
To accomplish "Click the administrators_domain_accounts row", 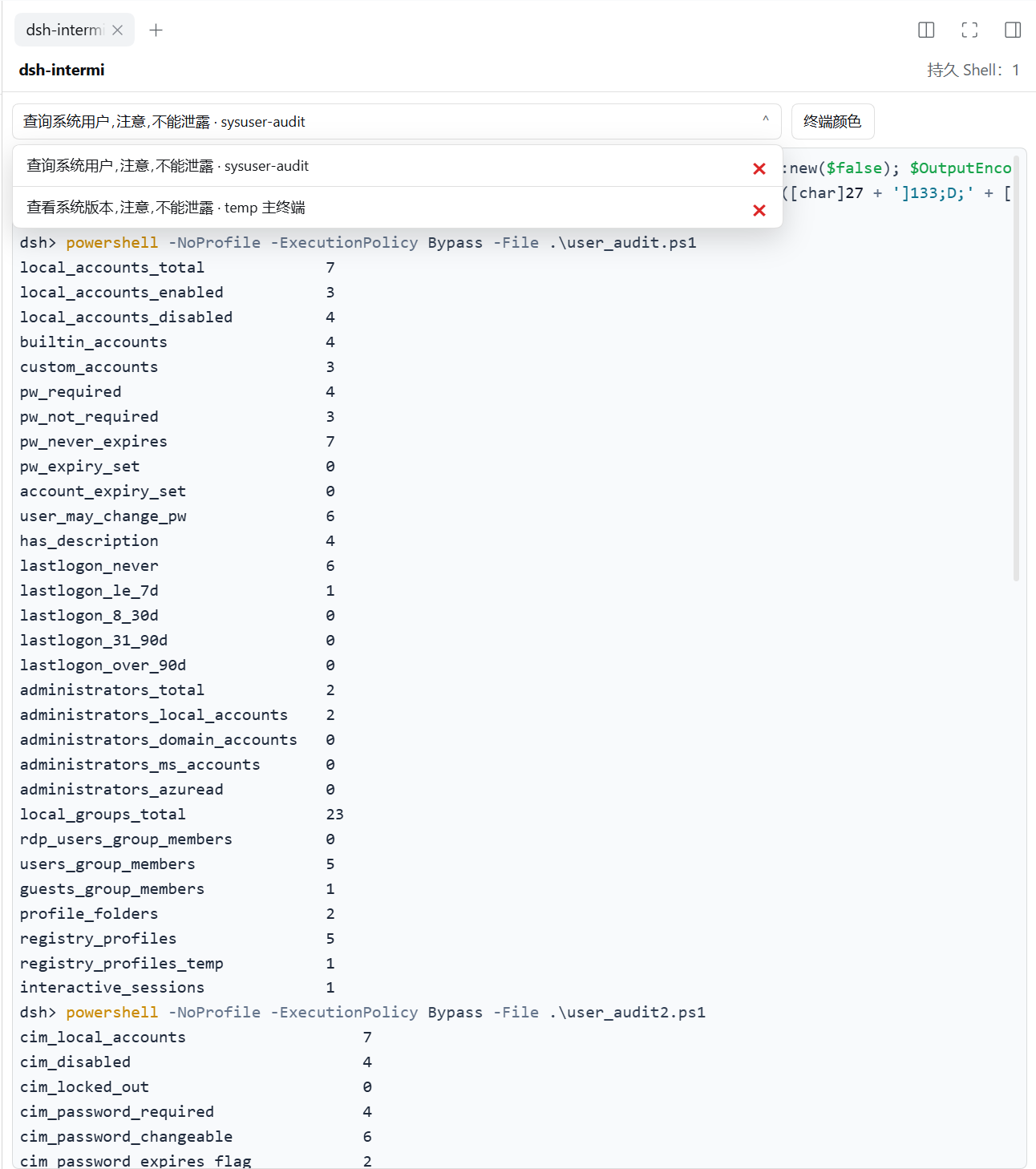I will (x=177, y=739).
